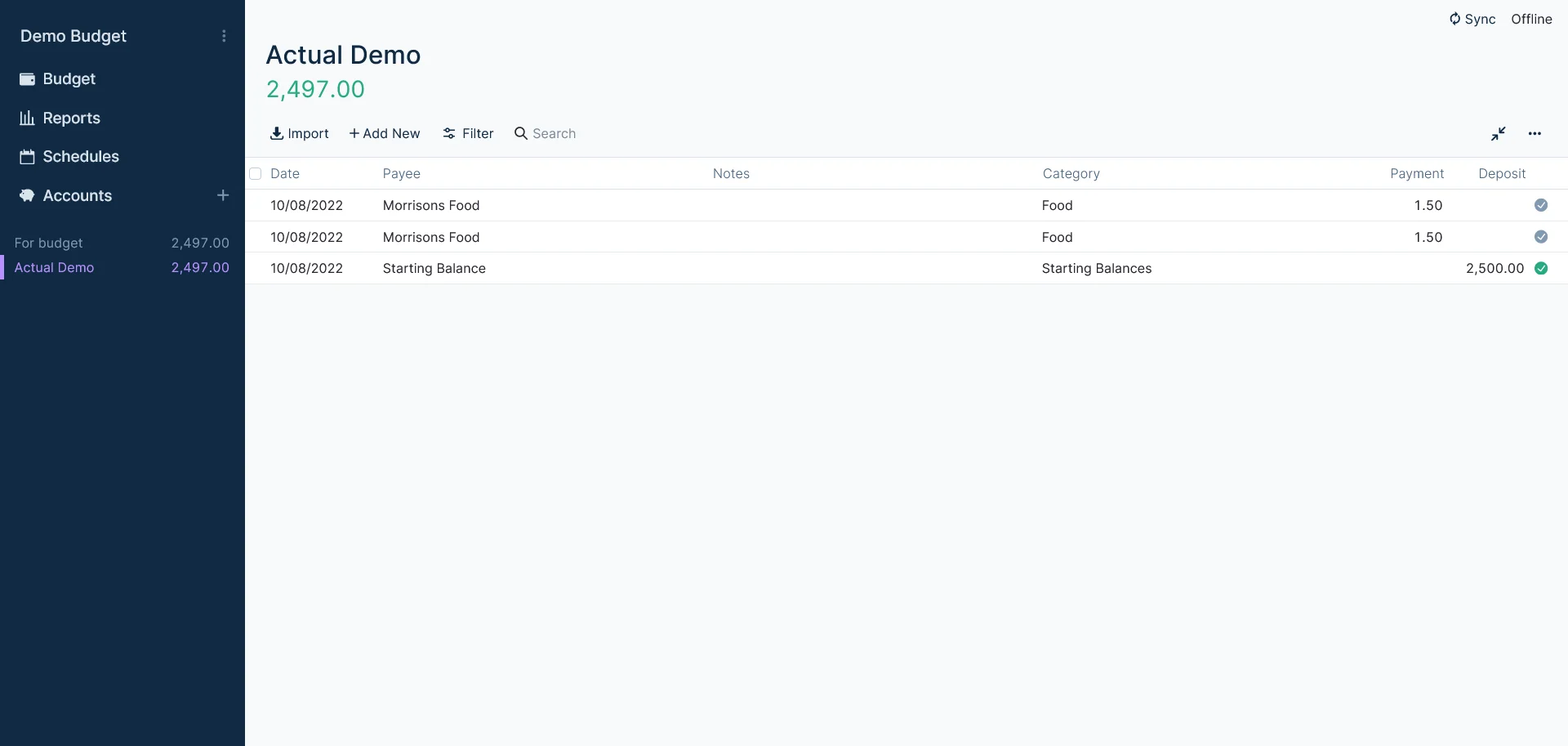Click Add New transaction button
This screenshot has width=1568, height=746.
click(x=384, y=134)
